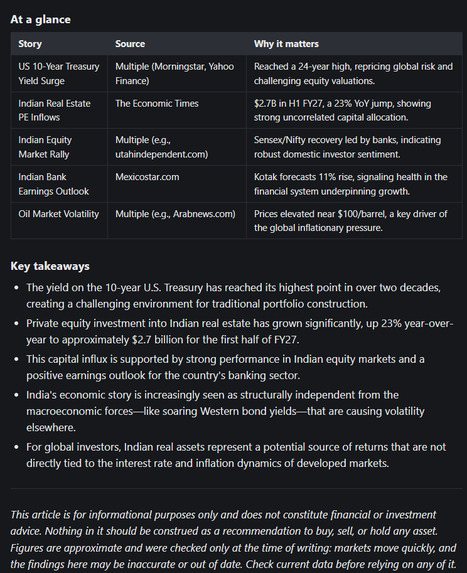Click the Arabnews.com source cell
Viewport: 467px width, 573px height.
[177, 221]
